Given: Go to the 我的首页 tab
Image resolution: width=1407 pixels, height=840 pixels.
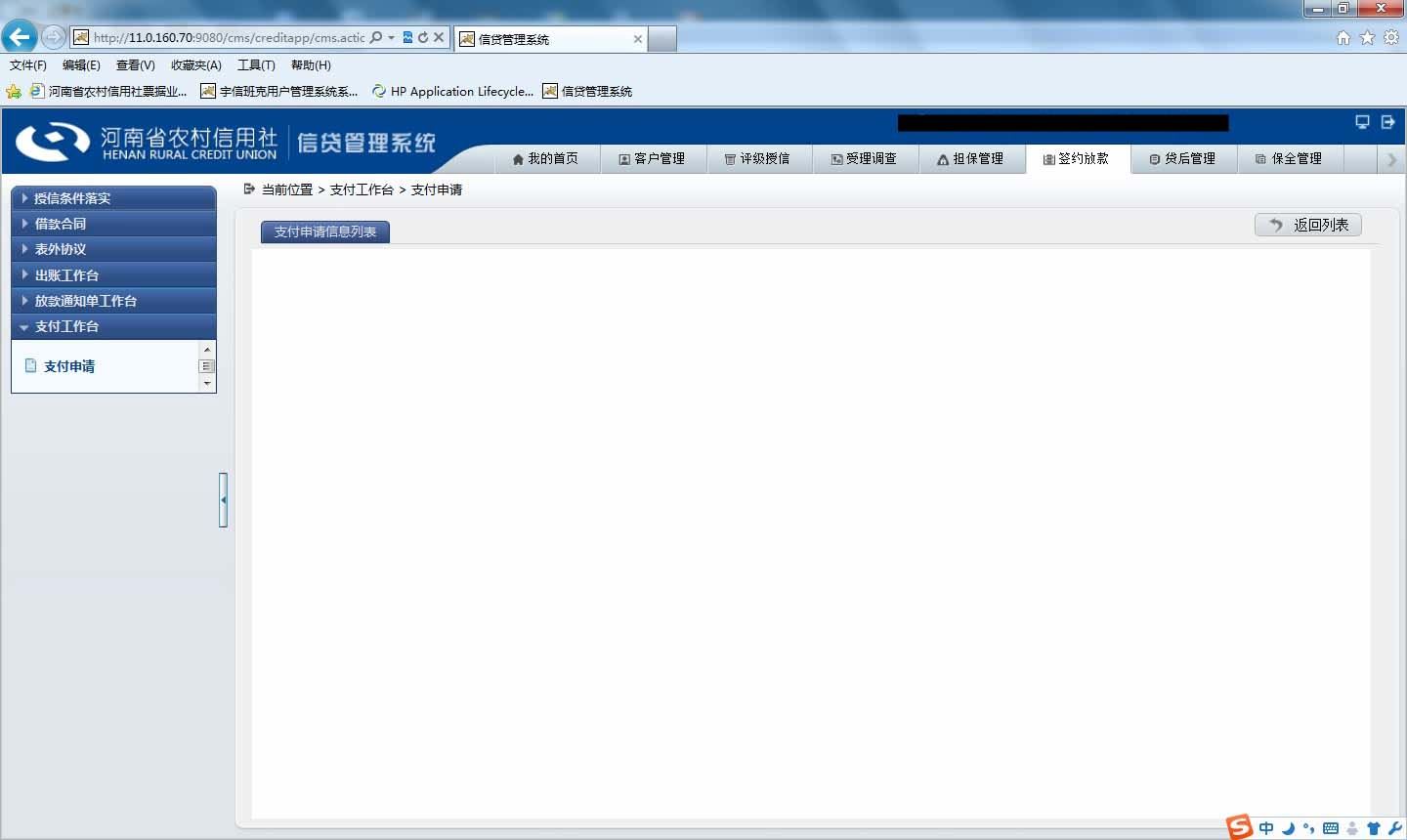Looking at the screenshot, I should tap(545, 158).
